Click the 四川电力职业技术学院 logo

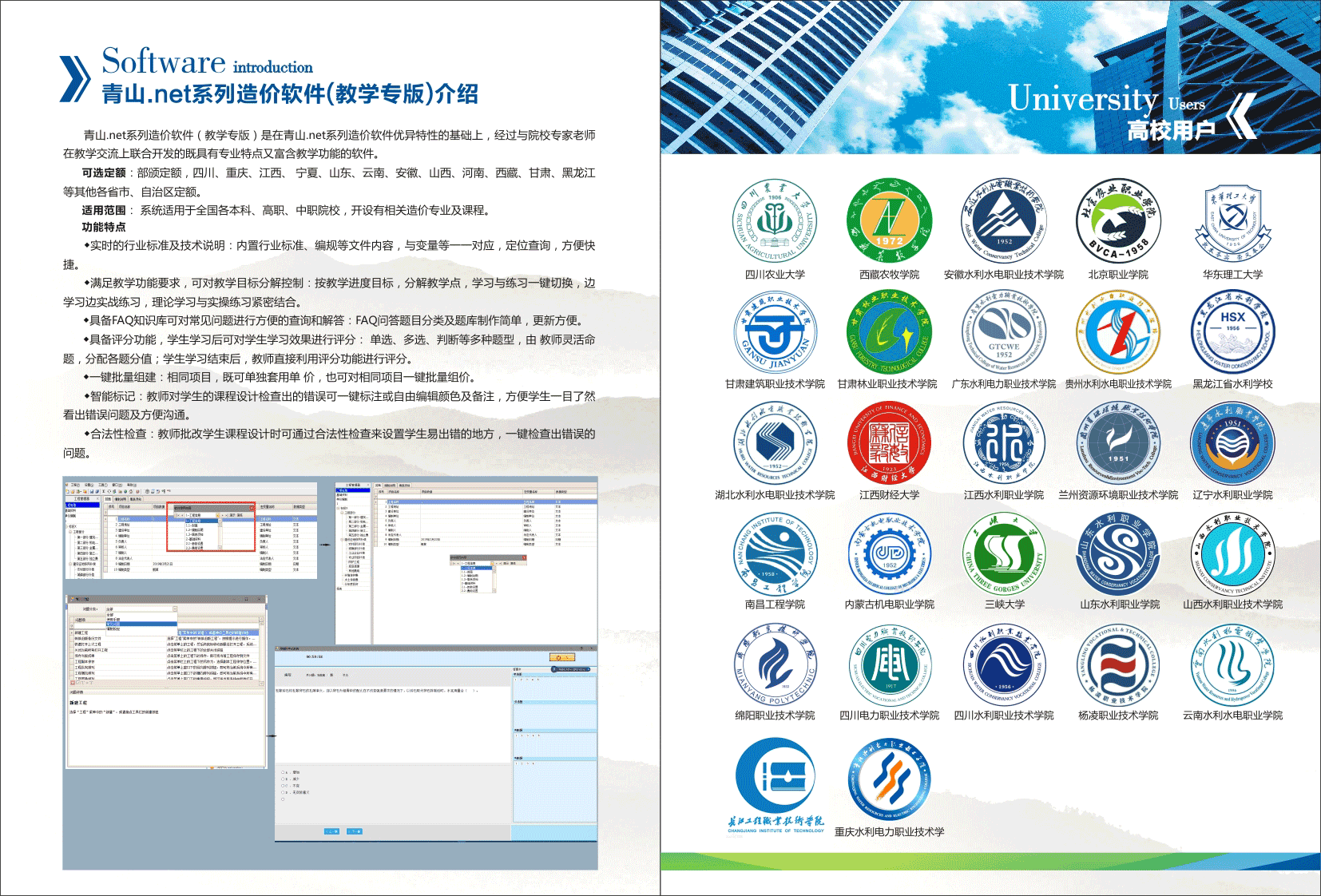tap(889, 664)
